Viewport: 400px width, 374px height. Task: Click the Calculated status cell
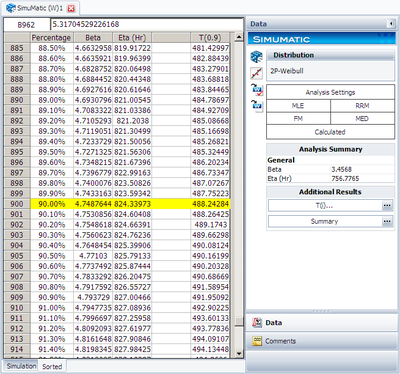[330, 132]
